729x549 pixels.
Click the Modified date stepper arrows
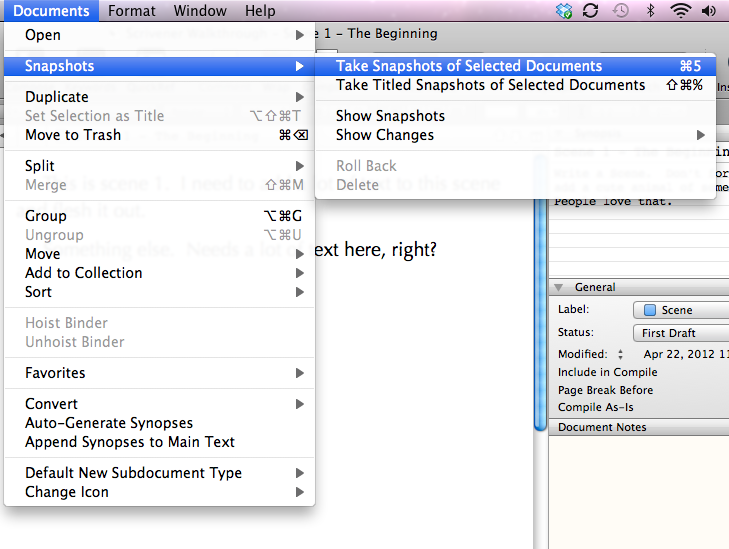pyautogui.click(x=620, y=354)
